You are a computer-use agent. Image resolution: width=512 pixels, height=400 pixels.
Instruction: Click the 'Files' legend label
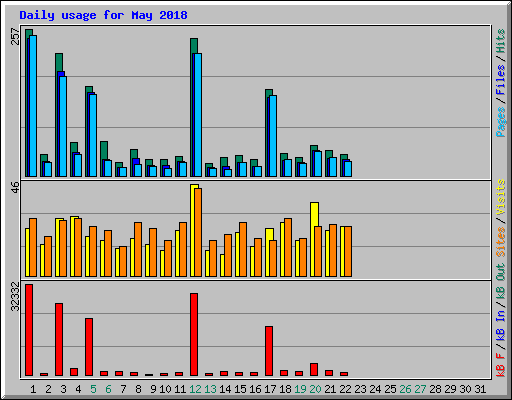tap(500, 80)
